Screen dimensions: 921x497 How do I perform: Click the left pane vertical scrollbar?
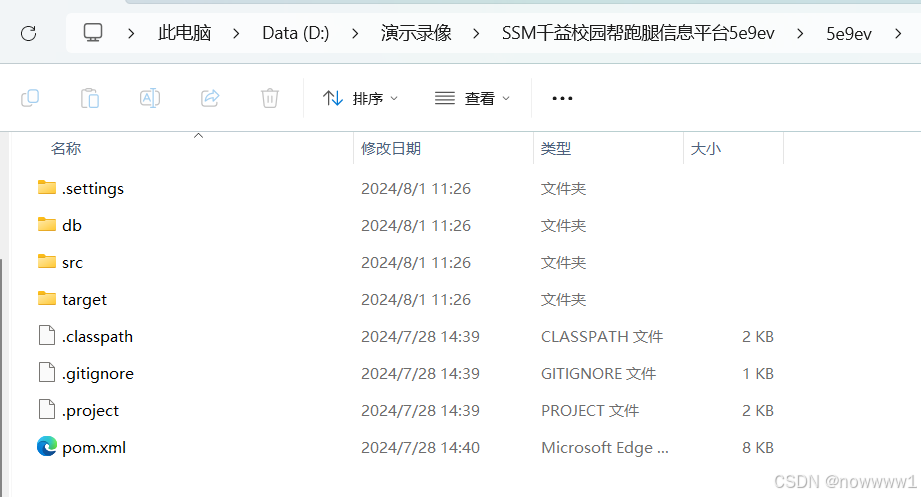click(x=3, y=376)
